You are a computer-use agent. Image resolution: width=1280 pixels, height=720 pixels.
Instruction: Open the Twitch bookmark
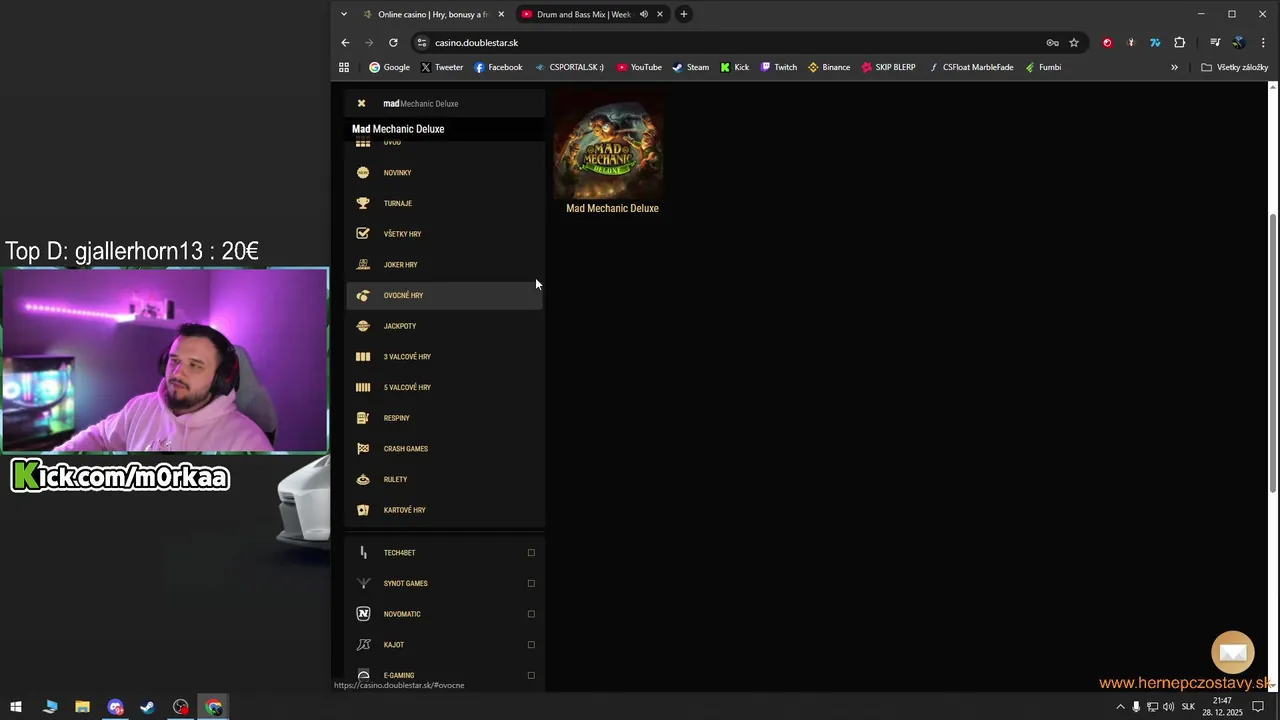(778, 67)
